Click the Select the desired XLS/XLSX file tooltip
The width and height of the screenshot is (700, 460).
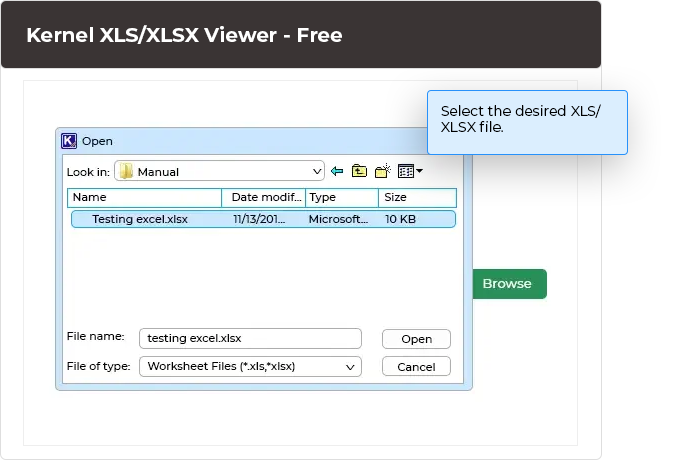[527, 122]
